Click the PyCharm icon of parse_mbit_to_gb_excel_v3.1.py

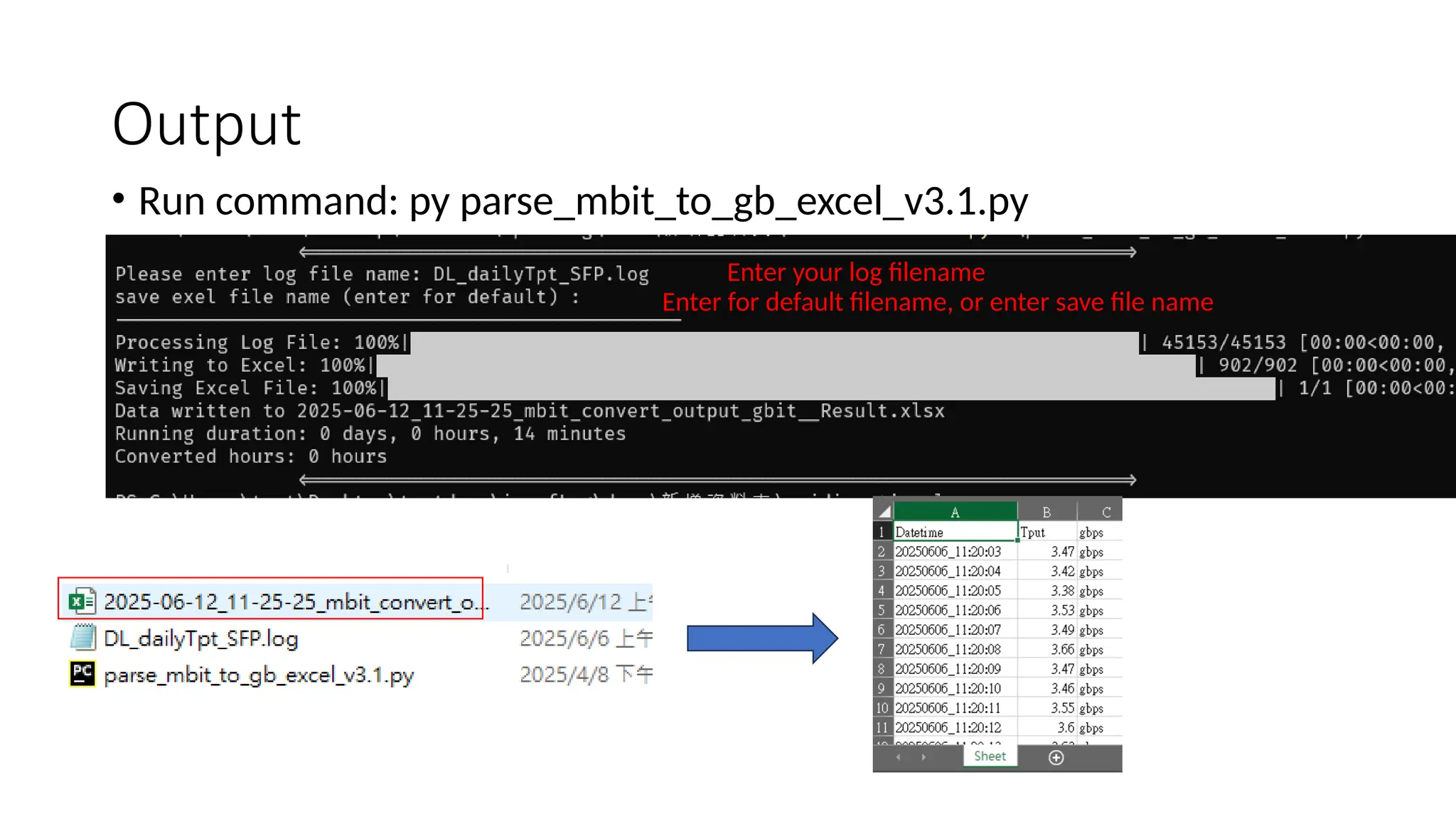click(82, 674)
